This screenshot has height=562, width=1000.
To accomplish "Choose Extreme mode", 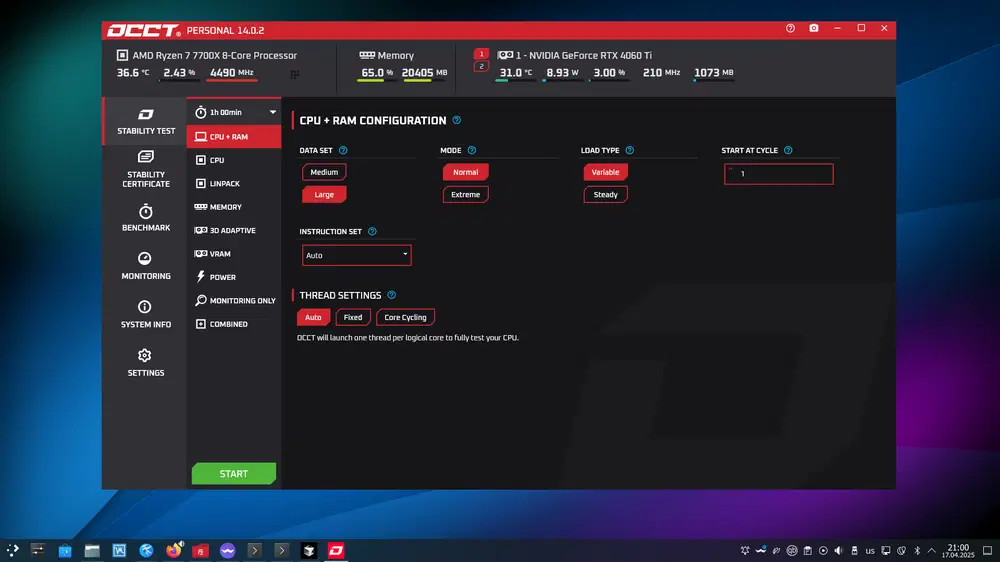I will 466,195.
